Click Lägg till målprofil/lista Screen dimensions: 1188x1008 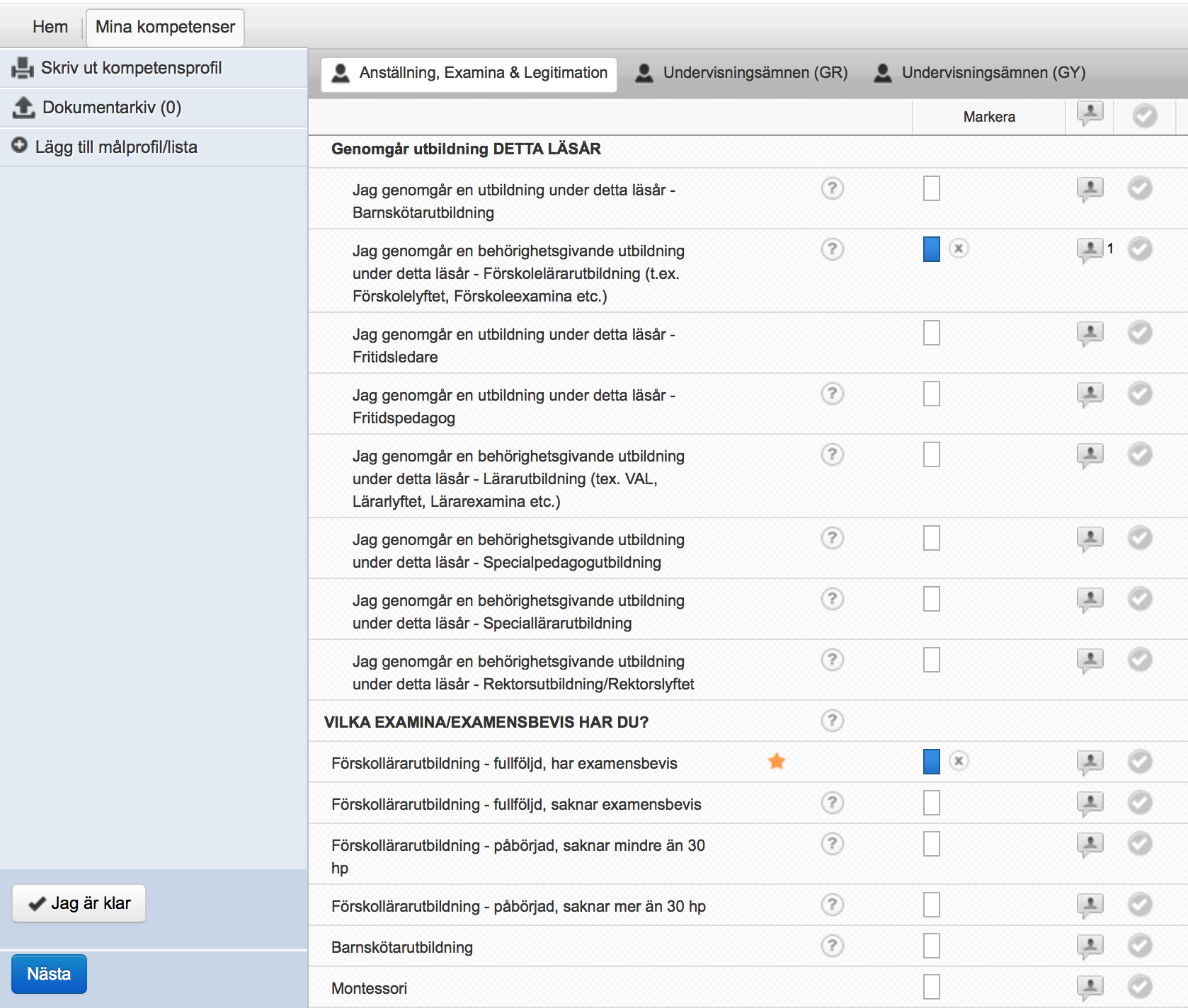(x=154, y=147)
